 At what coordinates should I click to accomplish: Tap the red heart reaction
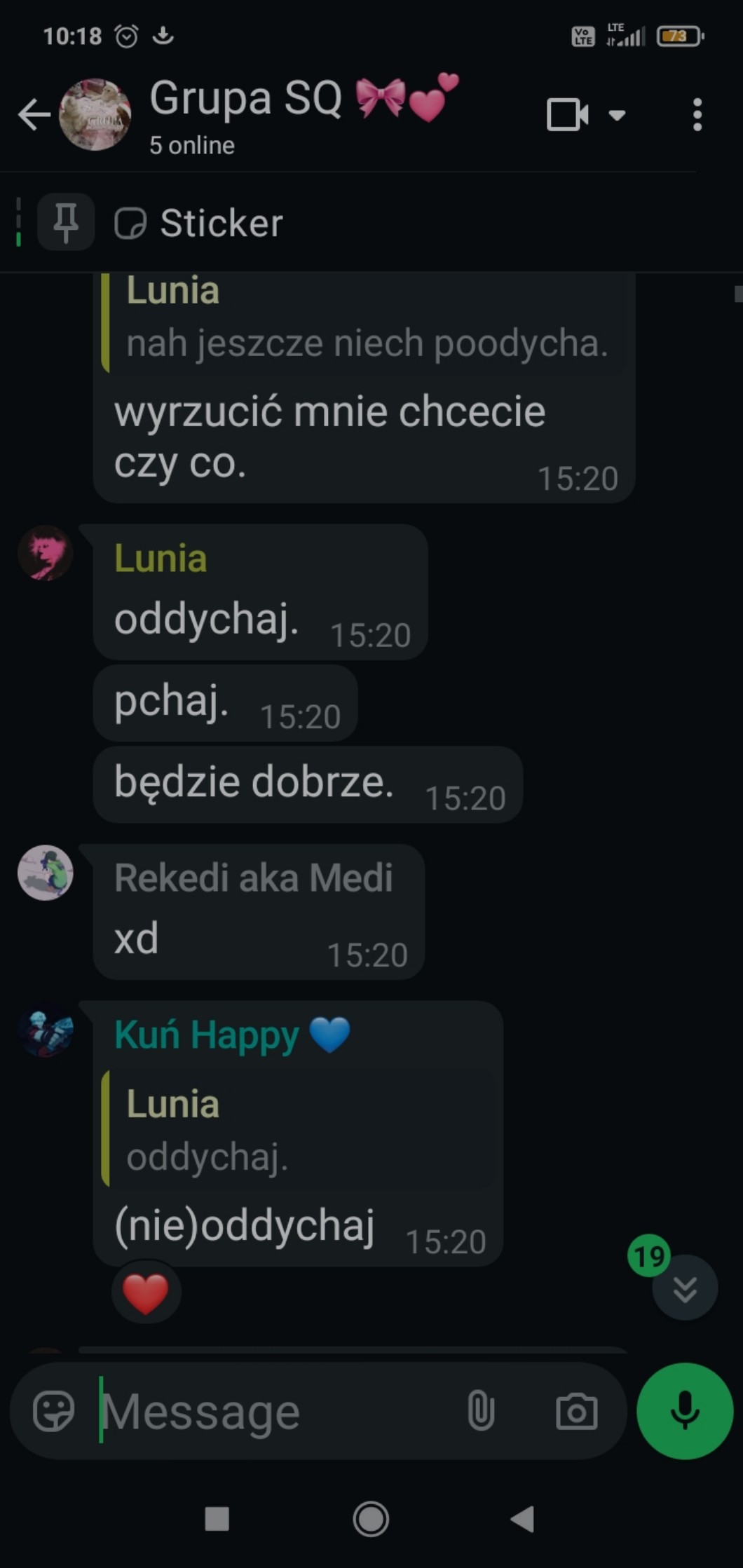tap(146, 1294)
